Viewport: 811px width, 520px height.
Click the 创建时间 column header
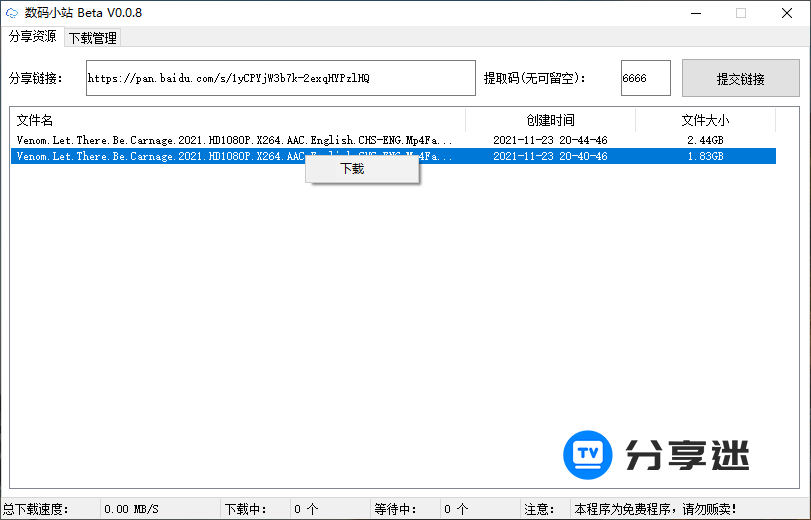(550, 120)
